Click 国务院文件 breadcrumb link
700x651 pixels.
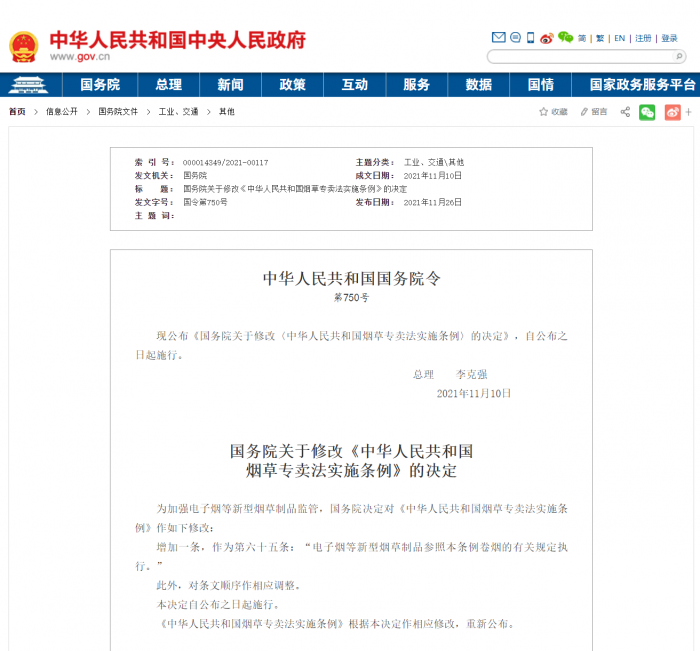[x=118, y=112]
